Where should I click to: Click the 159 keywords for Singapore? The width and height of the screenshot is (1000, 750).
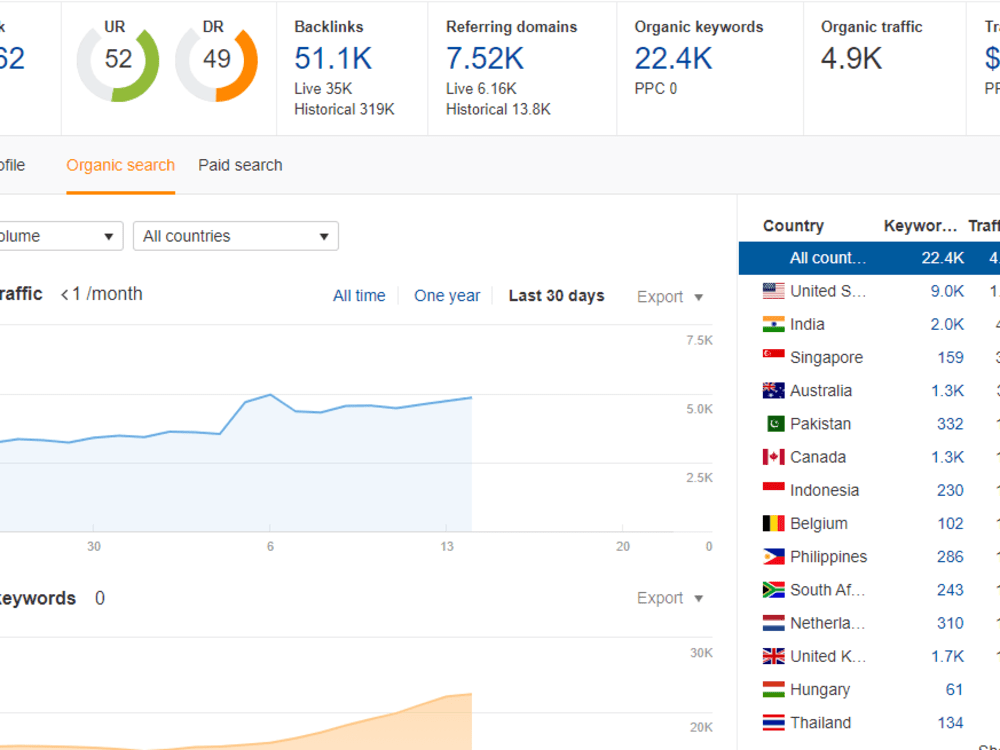tap(950, 357)
